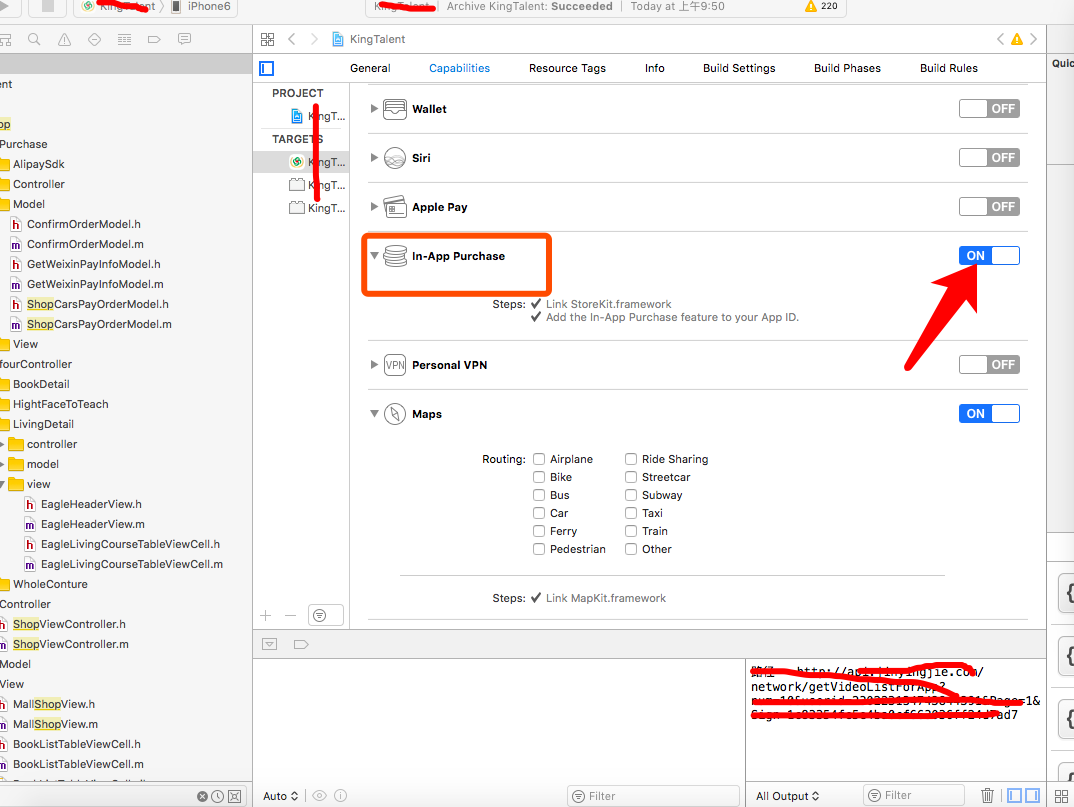Go back in editor history

[292, 39]
